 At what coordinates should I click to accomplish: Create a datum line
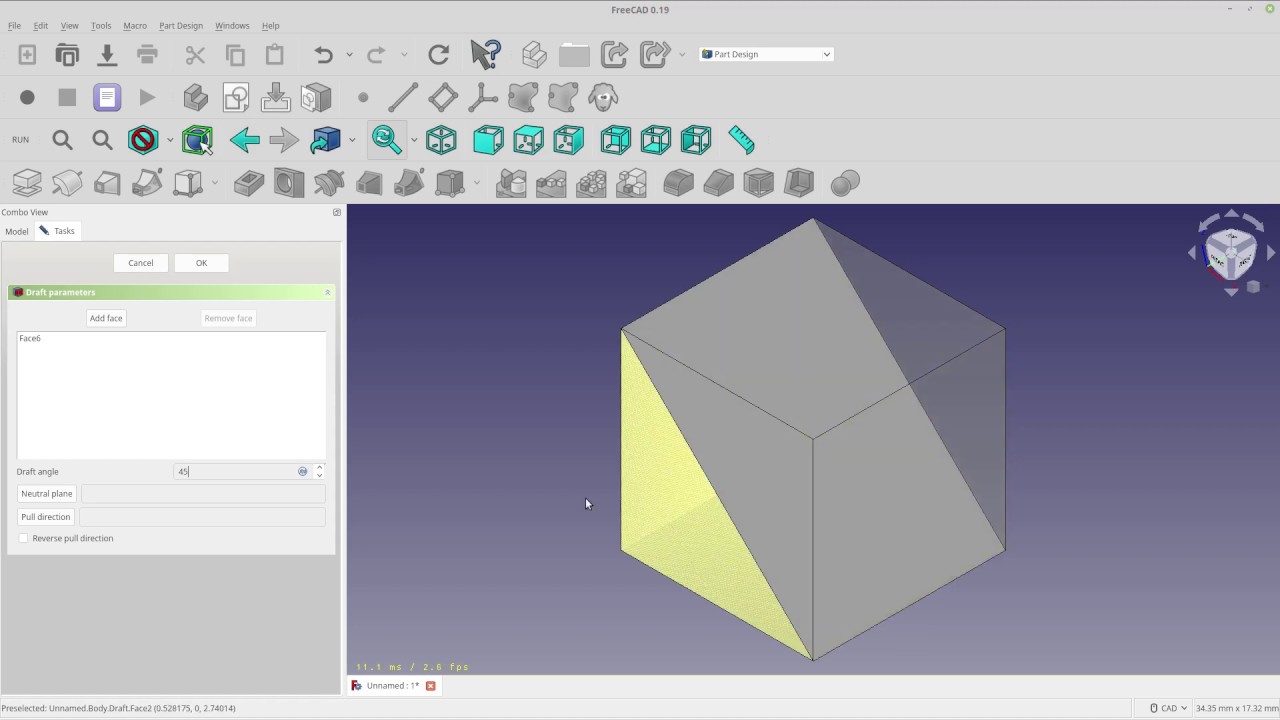(x=403, y=97)
